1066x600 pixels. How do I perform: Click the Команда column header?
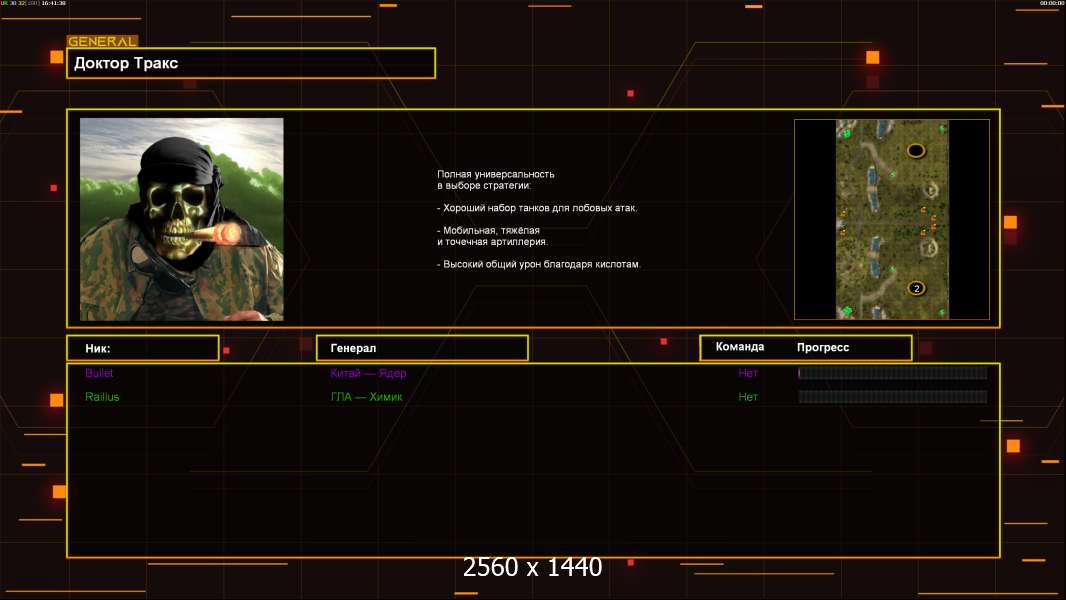(x=740, y=347)
